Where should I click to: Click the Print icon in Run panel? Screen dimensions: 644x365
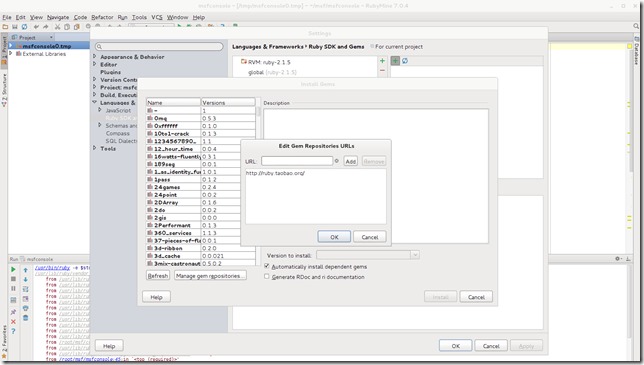tap(25, 308)
